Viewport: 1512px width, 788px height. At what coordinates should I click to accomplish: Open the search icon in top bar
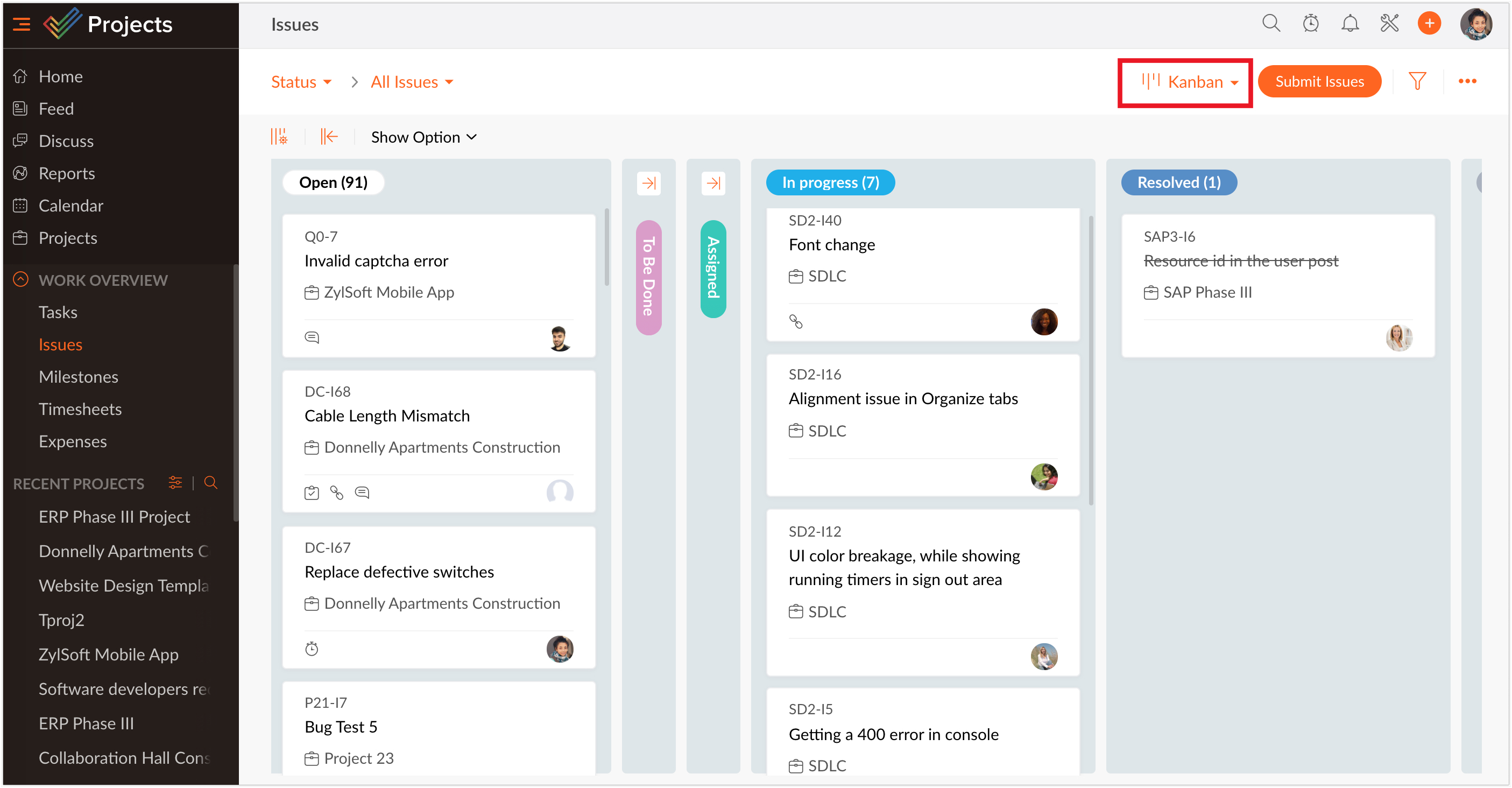[1271, 24]
